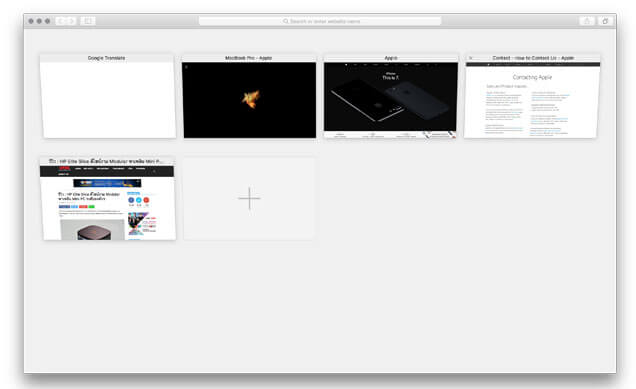Image resolution: width=636 pixels, height=389 pixels.
Task: Open the Share button in toolbar
Action: [x=587, y=21]
